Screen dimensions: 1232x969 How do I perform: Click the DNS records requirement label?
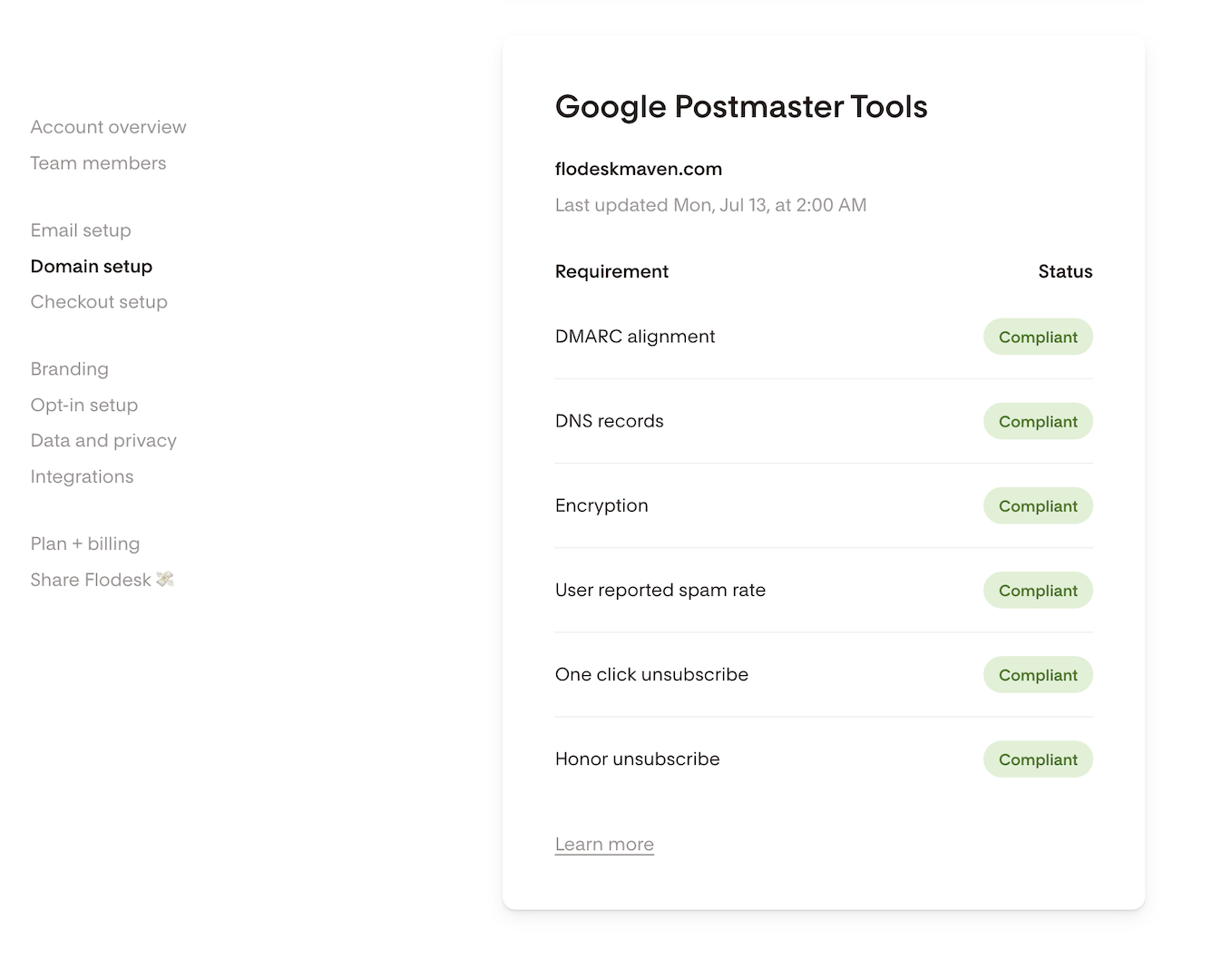pos(610,421)
